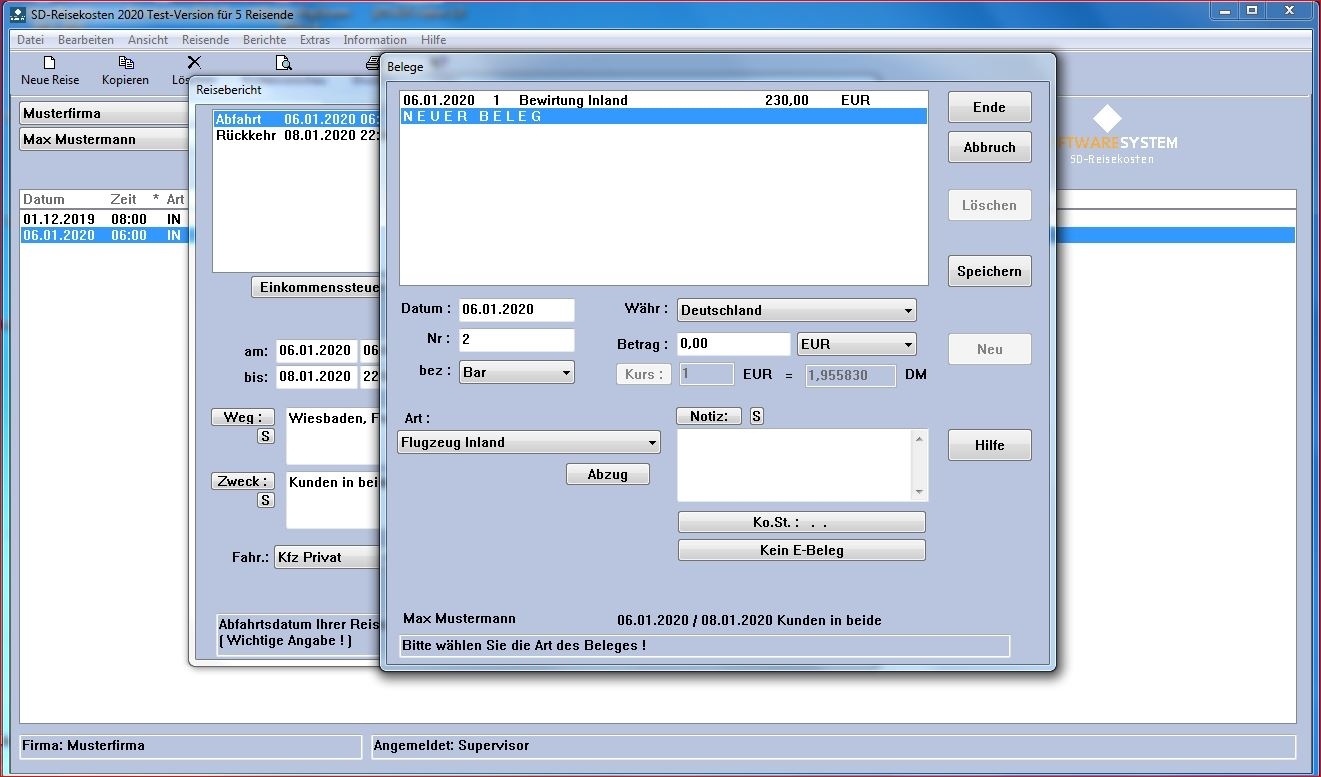Click the Weg: button in Reisebericht window
The height and width of the screenshot is (777, 1321).
pos(243,417)
